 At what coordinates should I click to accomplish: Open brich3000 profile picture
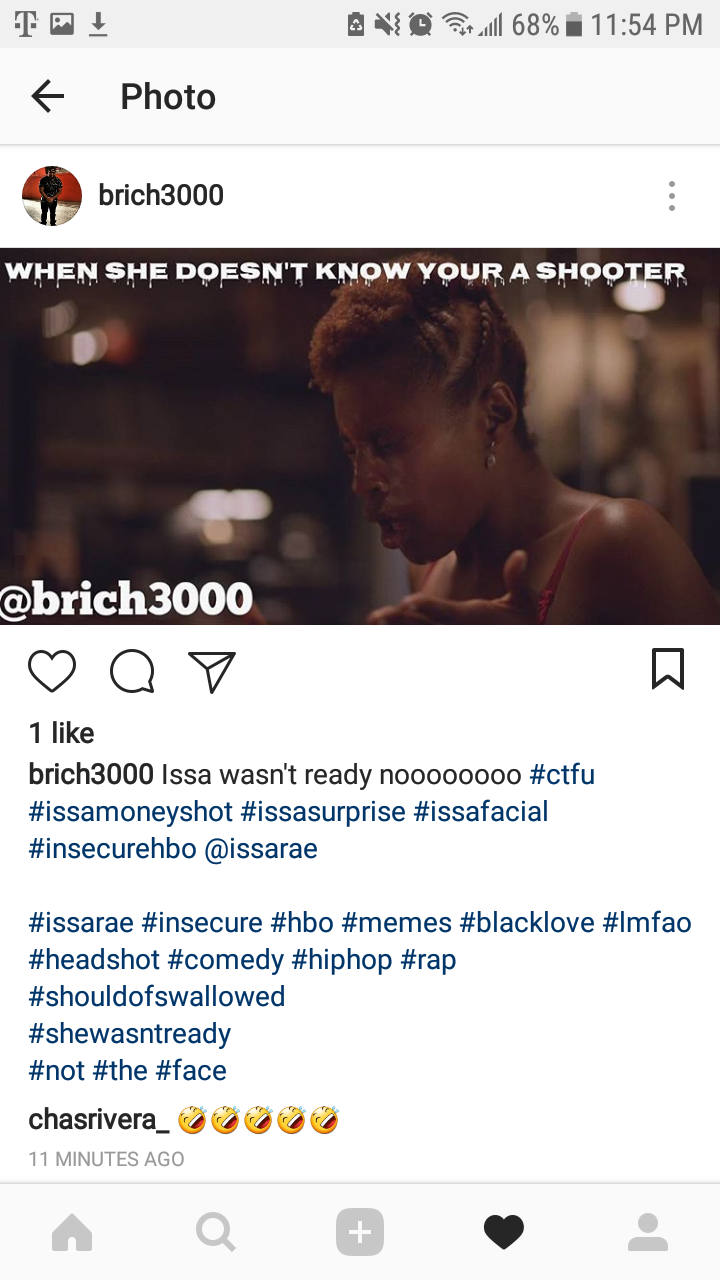pyautogui.click(x=52, y=196)
